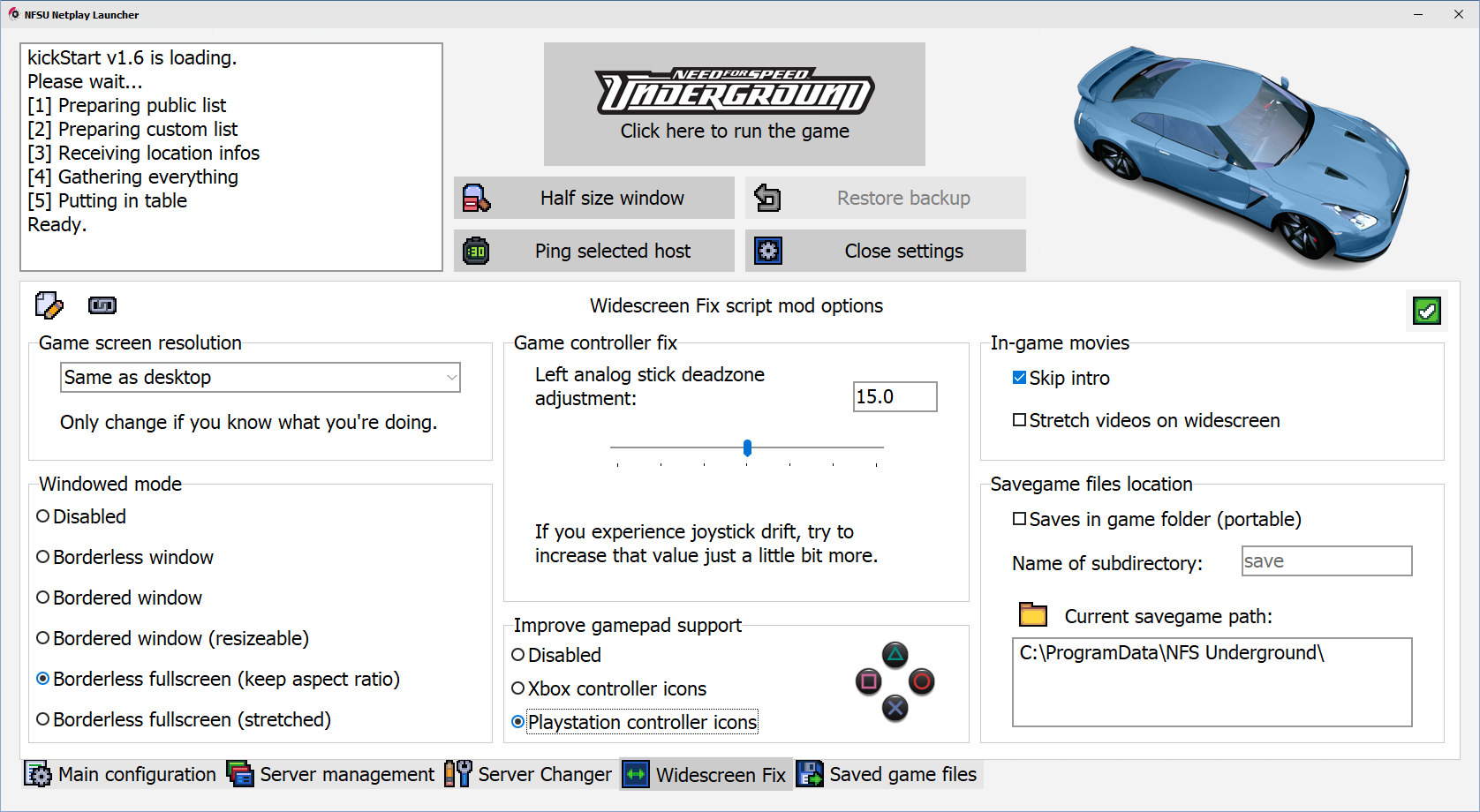Click the deadzone value field 15.0
This screenshot has width=1480, height=812.
click(x=895, y=396)
